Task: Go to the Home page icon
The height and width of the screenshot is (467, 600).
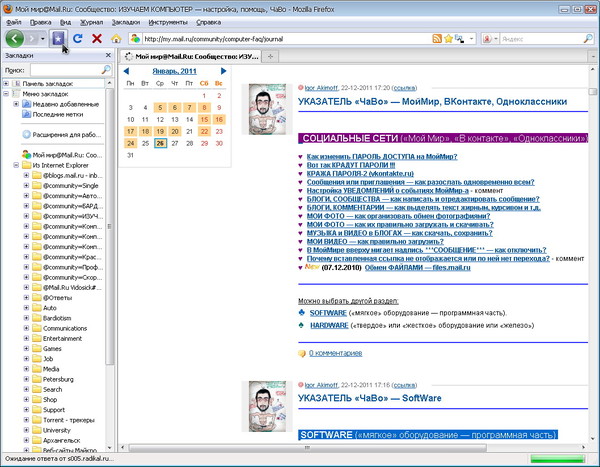Action: 116,39
